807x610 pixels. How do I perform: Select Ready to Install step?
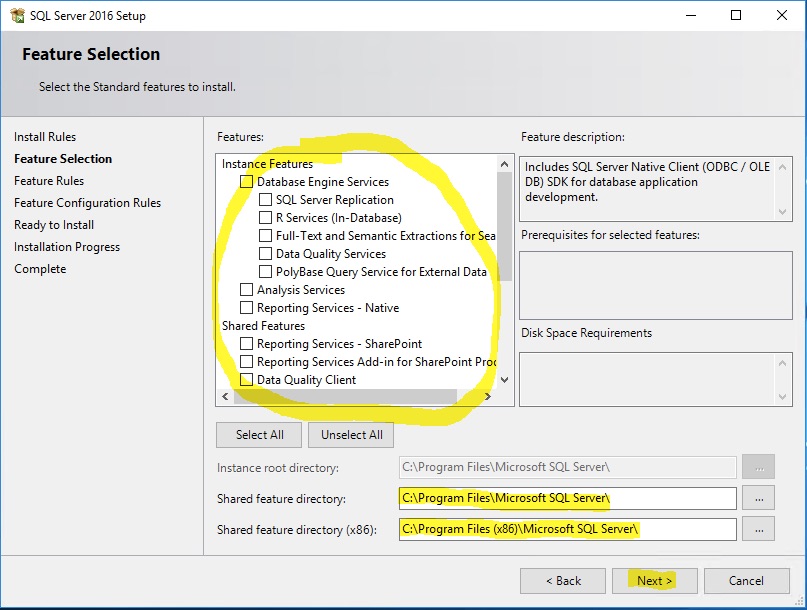pyautogui.click(x=54, y=225)
